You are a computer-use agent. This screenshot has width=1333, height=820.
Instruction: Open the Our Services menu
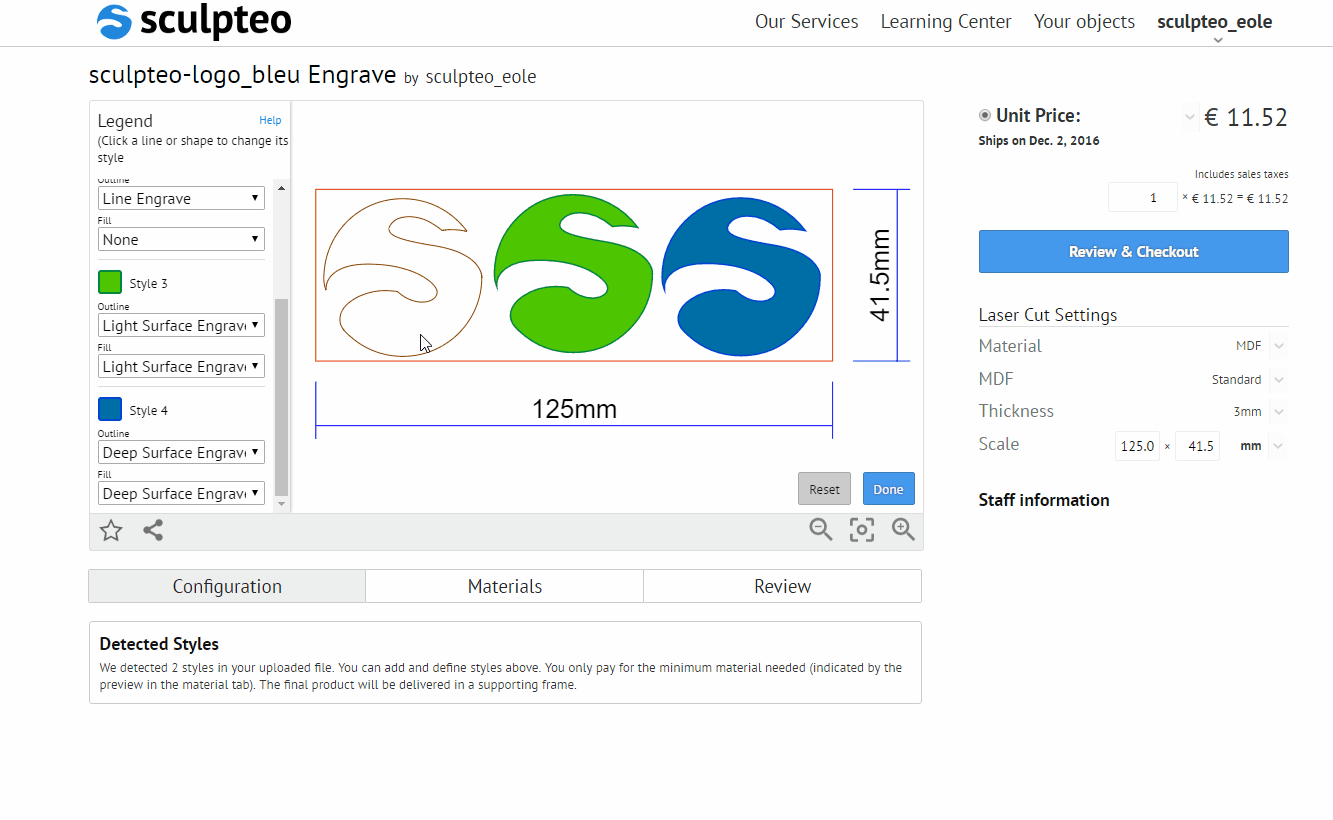[806, 22]
